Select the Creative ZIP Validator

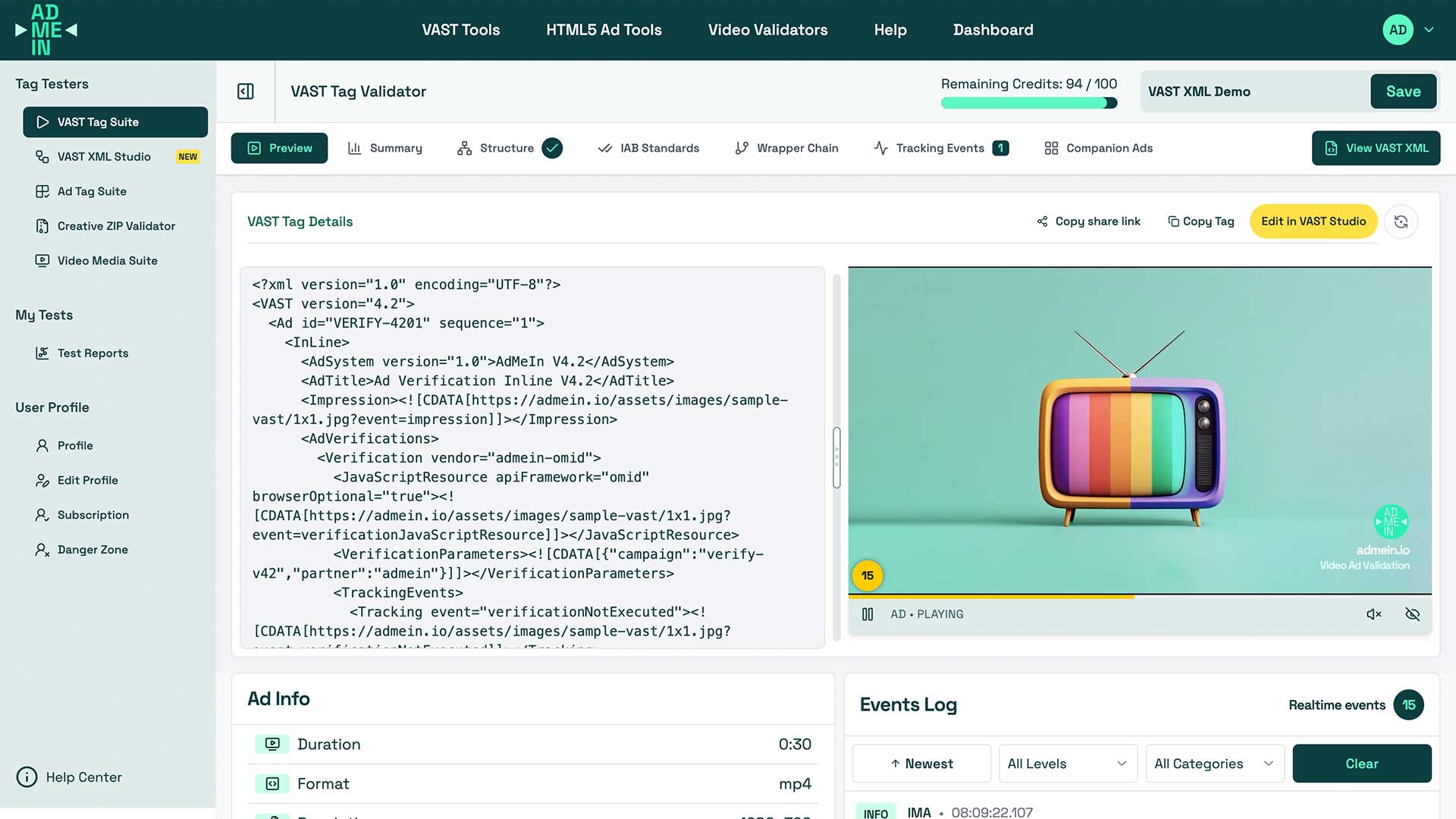[116, 225]
